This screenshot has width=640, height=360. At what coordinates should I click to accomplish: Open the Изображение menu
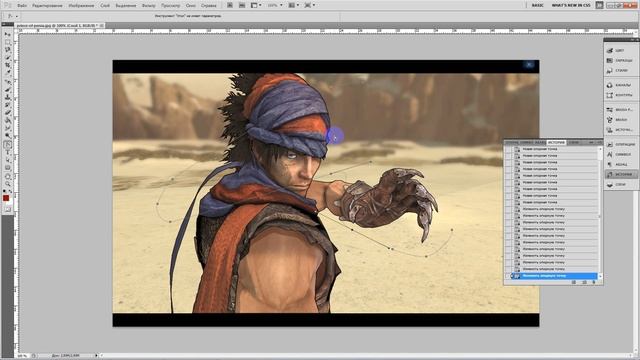click(81, 6)
